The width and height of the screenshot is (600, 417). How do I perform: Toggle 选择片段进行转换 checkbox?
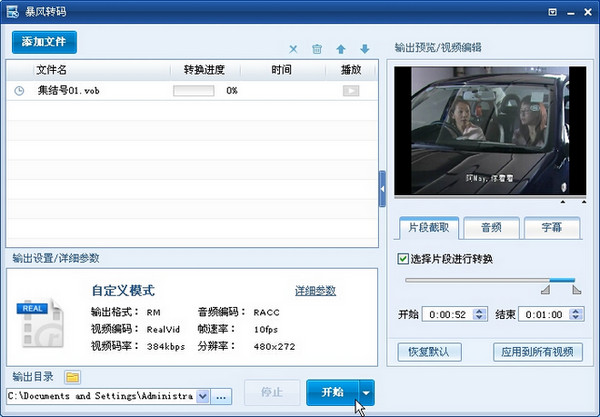tap(403, 259)
